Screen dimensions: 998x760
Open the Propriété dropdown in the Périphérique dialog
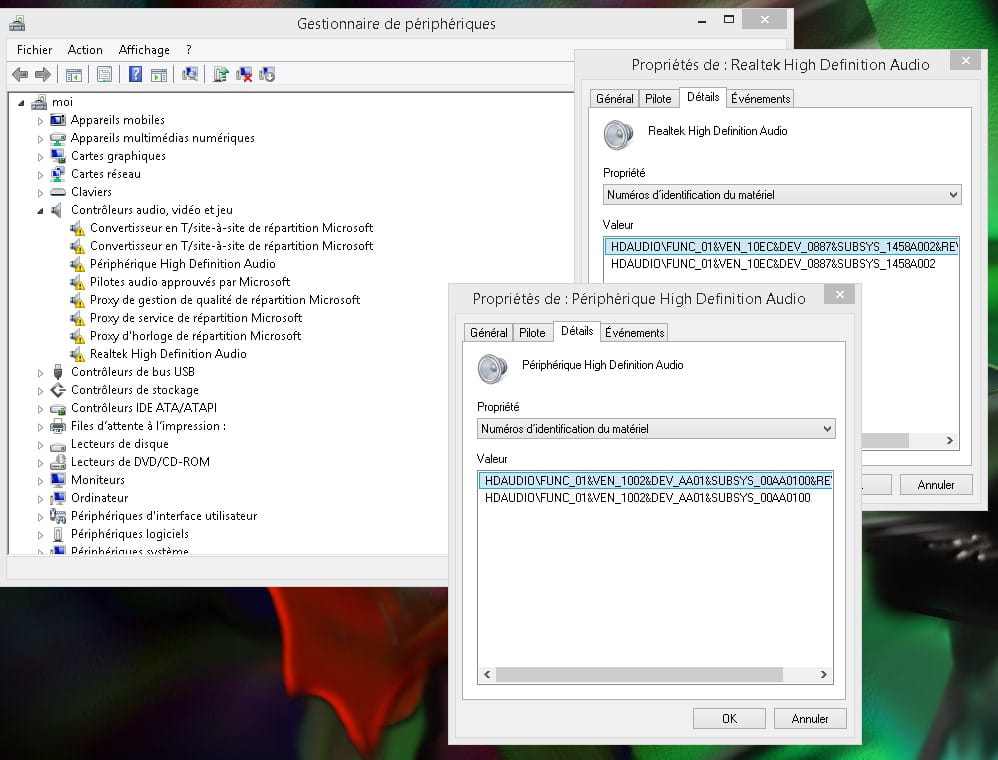tap(655, 429)
